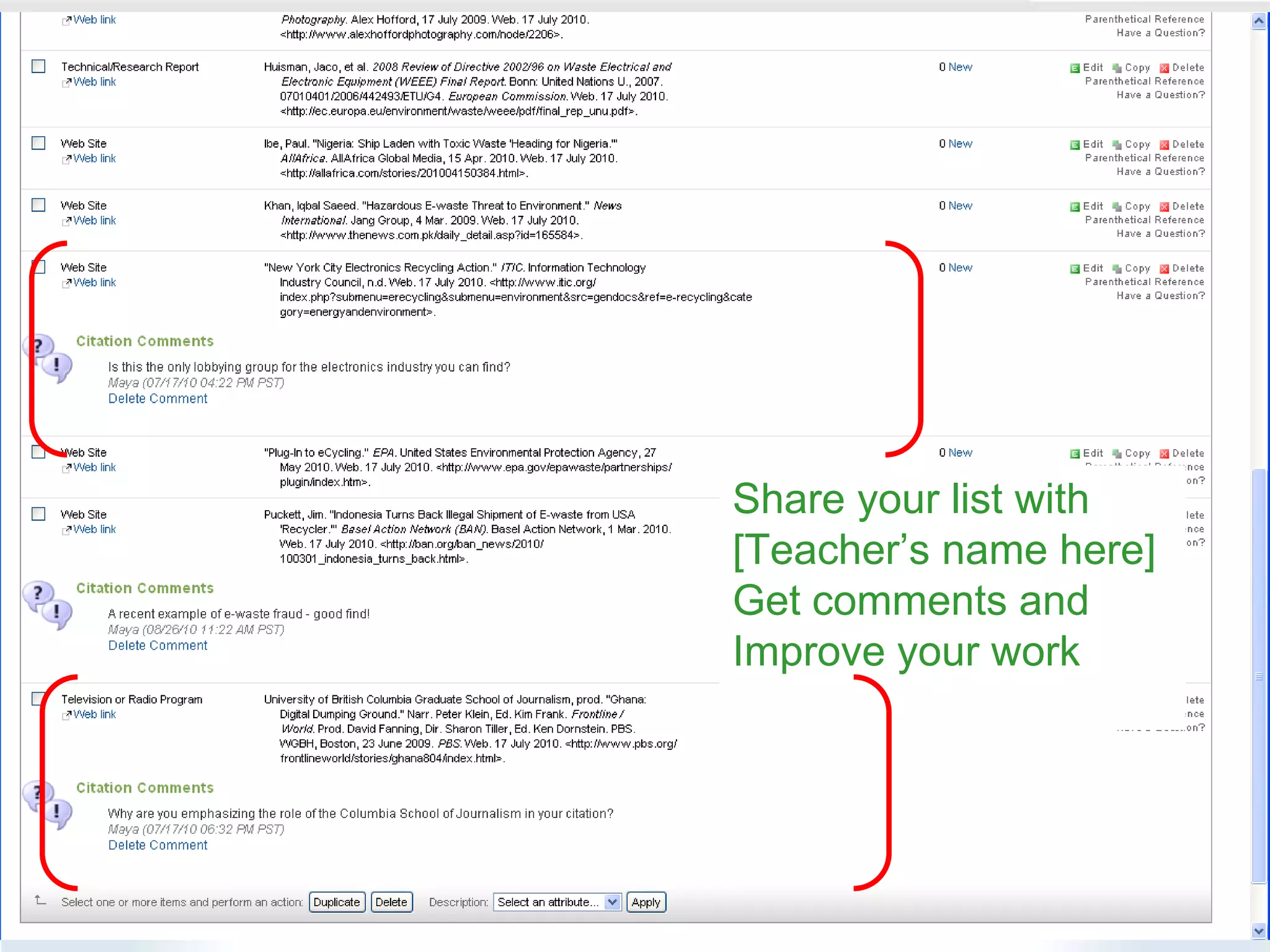Viewport: 1270px width, 952px height.
Task: Open Web link for New York City Recycling citation
Action: (94, 283)
